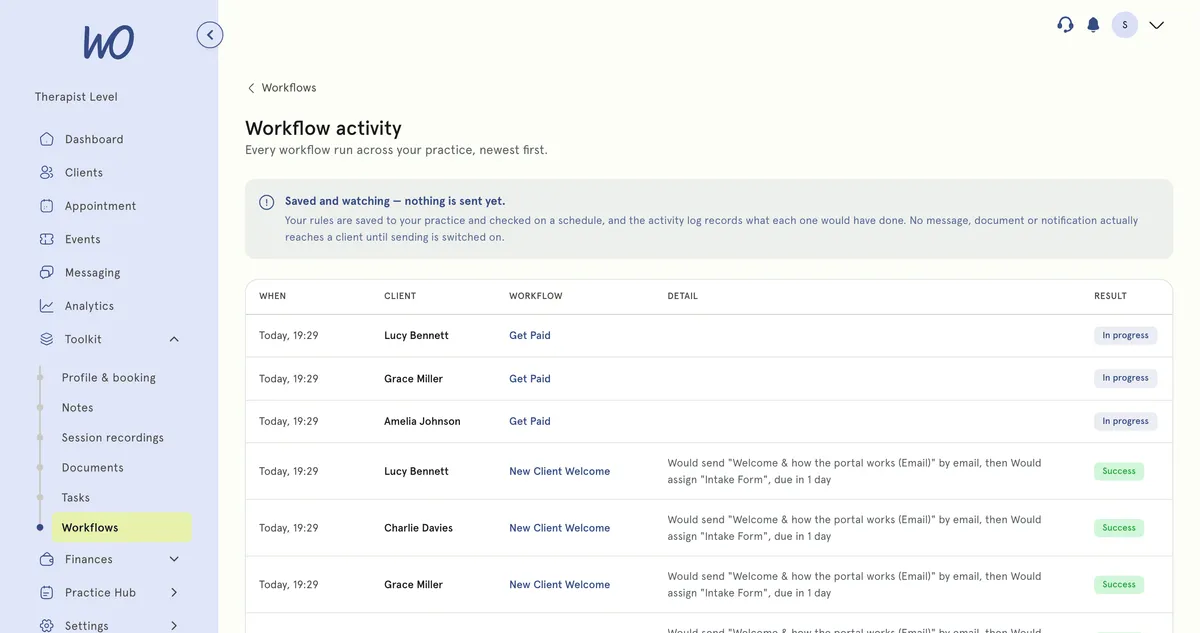Open Get Paid workflow for Amelia Johnson
This screenshot has width=1200, height=633.
point(530,422)
